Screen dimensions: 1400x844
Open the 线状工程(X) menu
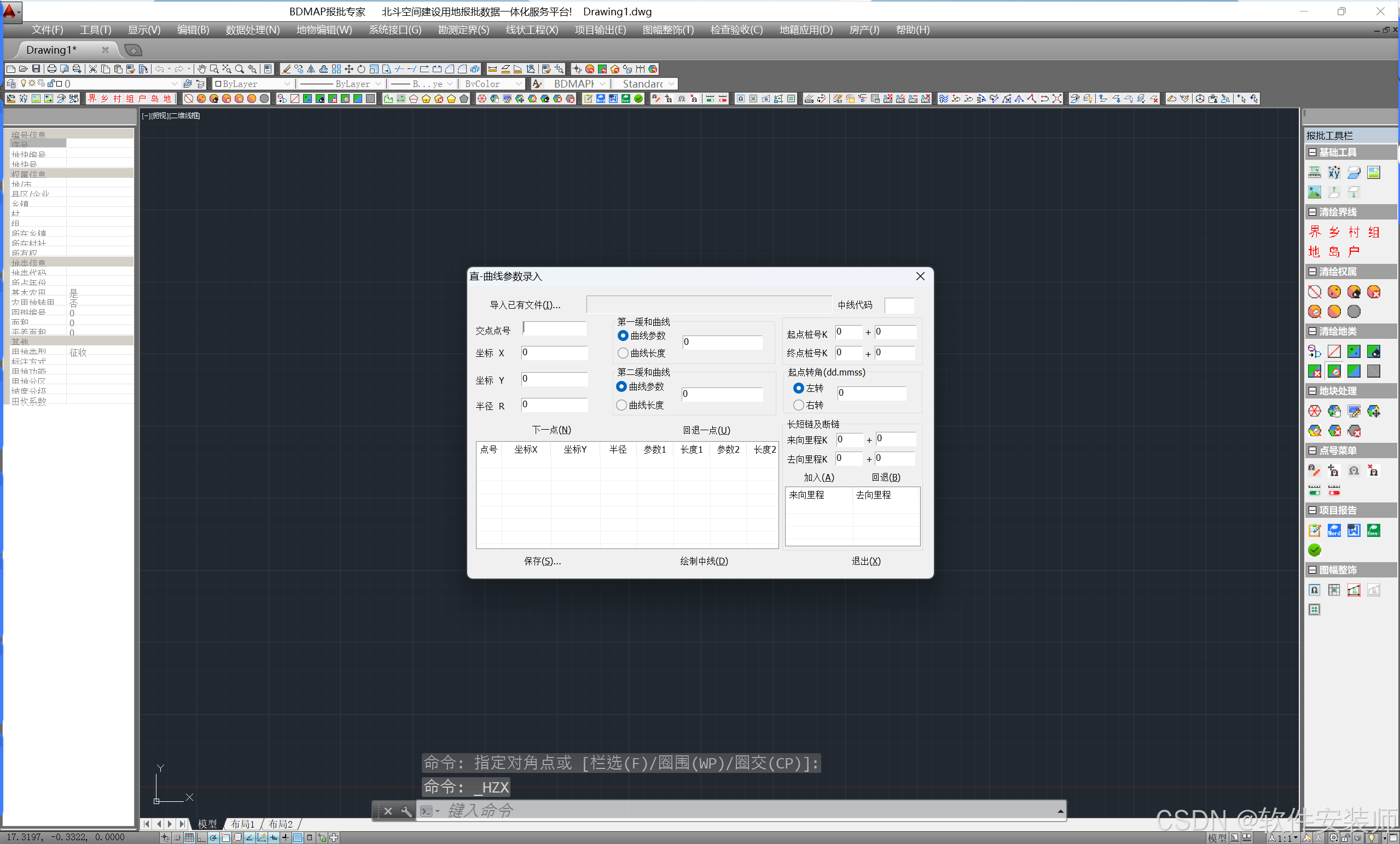point(531,30)
